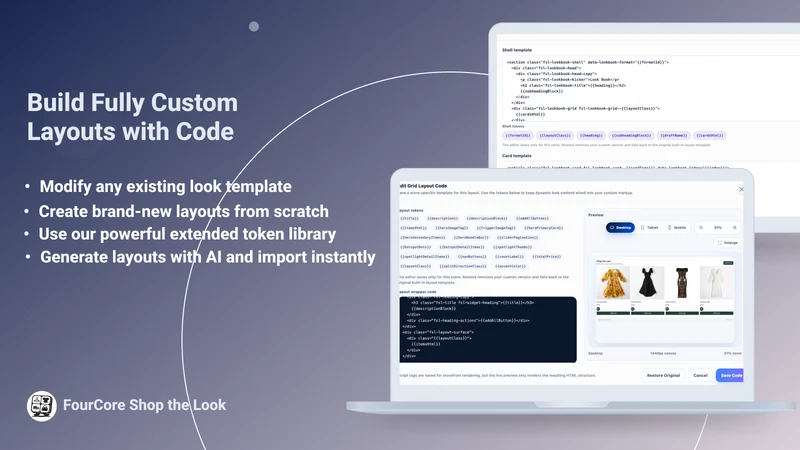Insert the {{descriptionBlock}} token

[x=487, y=218]
